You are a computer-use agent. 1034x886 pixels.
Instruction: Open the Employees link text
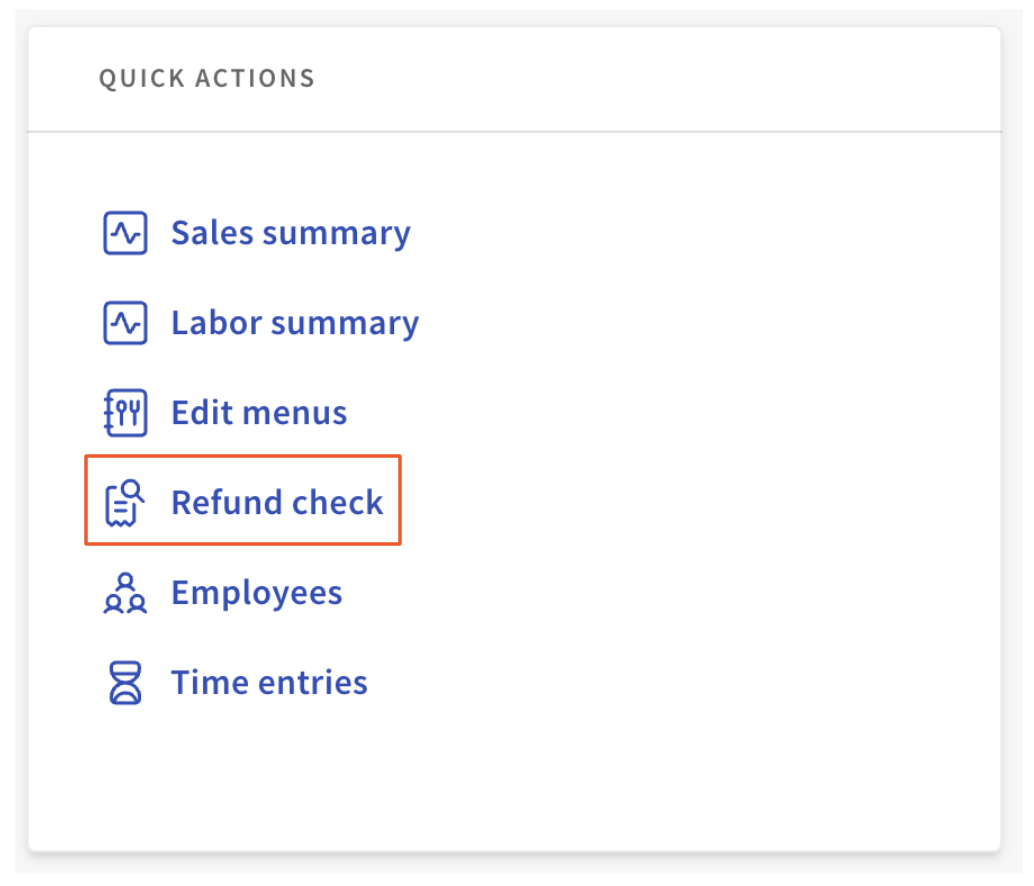[x=257, y=592]
